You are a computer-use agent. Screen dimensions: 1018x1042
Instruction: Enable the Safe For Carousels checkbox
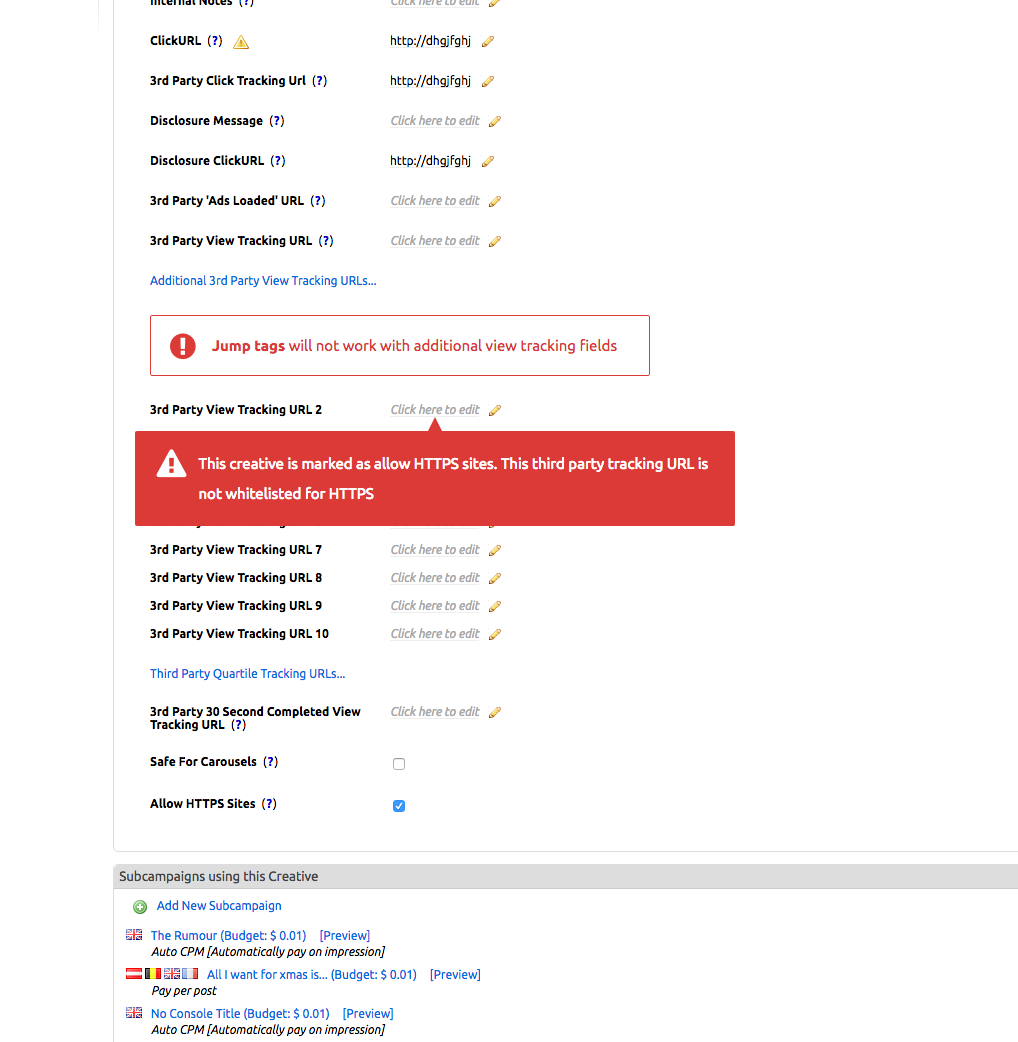(399, 764)
